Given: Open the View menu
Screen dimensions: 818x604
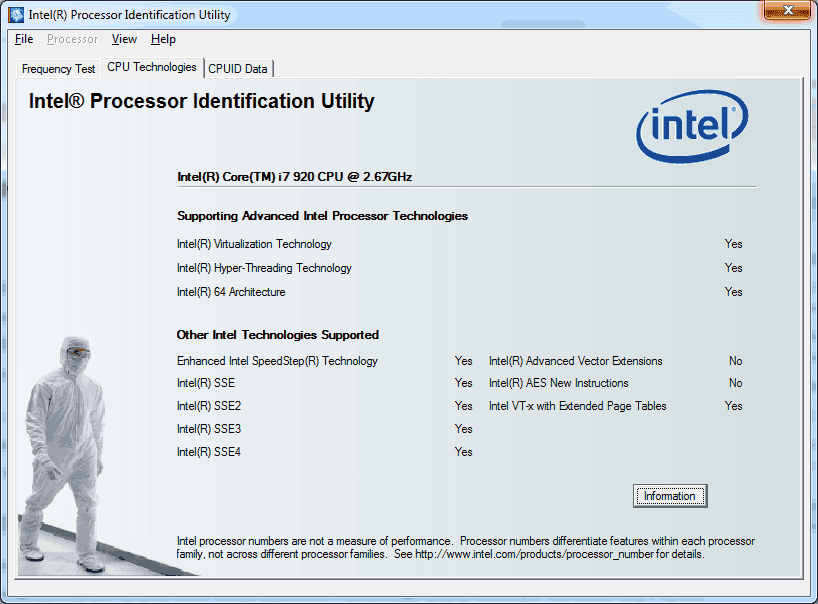Looking at the screenshot, I should [x=124, y=39].
